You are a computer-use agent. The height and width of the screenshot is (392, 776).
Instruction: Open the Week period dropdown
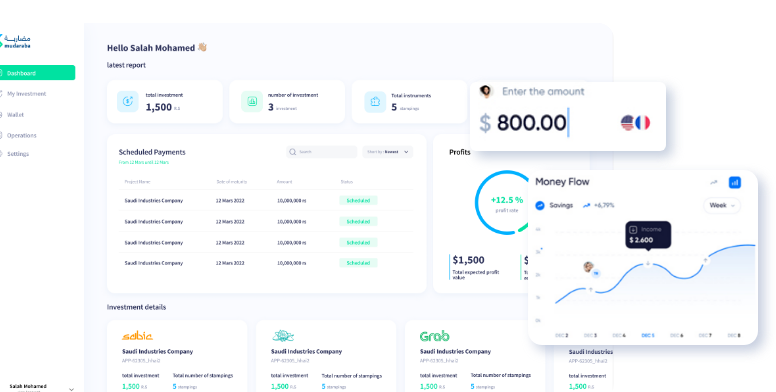tap(722, 205)
